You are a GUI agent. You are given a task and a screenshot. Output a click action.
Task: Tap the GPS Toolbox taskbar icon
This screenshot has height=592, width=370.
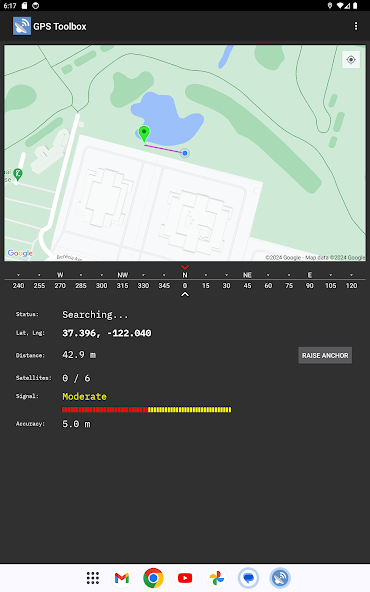pyautogui.click(x=280, y=578)
